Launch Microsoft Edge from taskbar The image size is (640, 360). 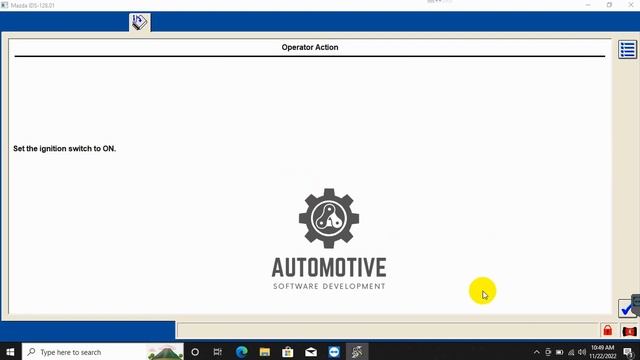pos(242,352)
